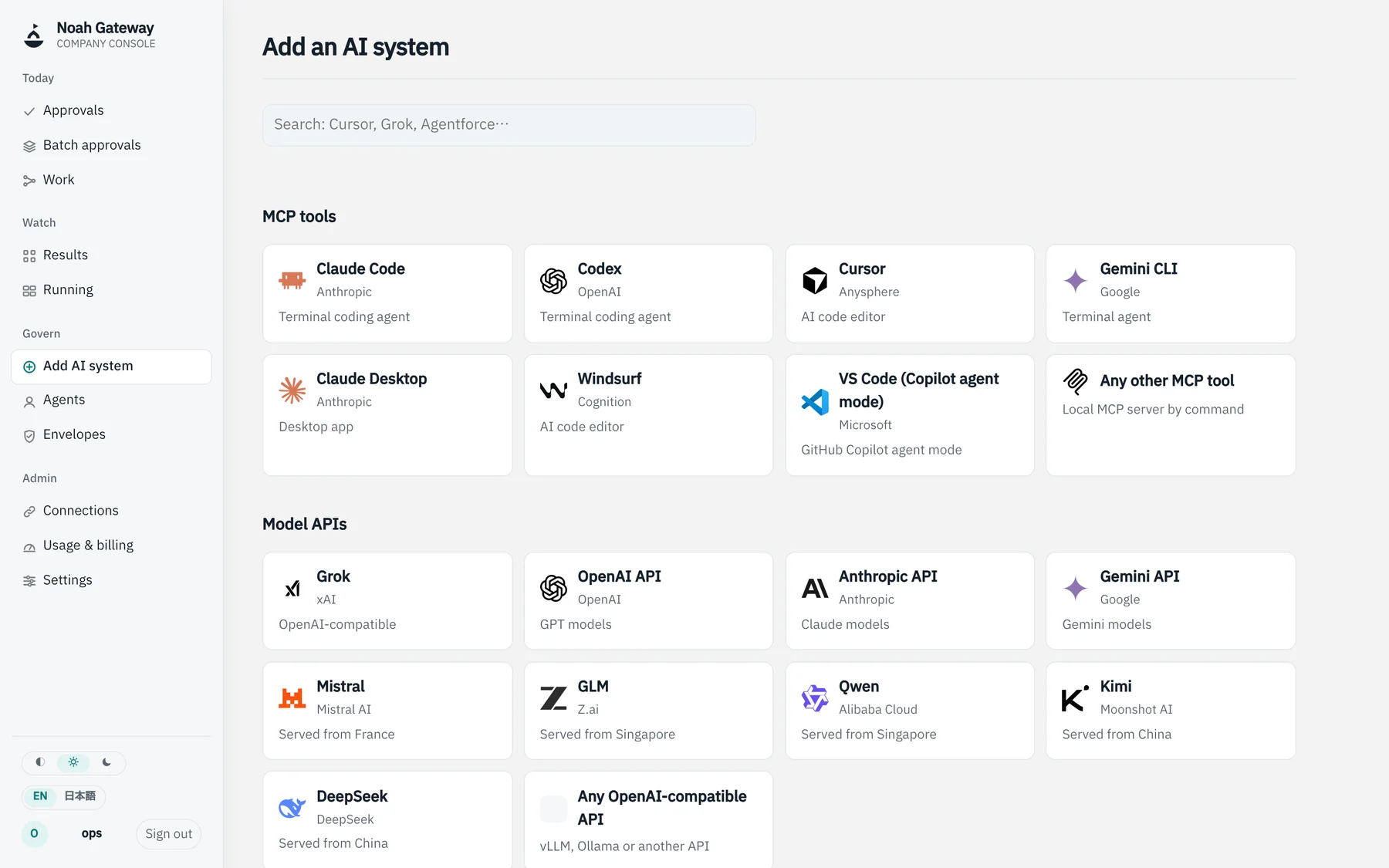Focus the AI system search field
This screenshot has height=868, width=1389.
(x=509, y=125)
